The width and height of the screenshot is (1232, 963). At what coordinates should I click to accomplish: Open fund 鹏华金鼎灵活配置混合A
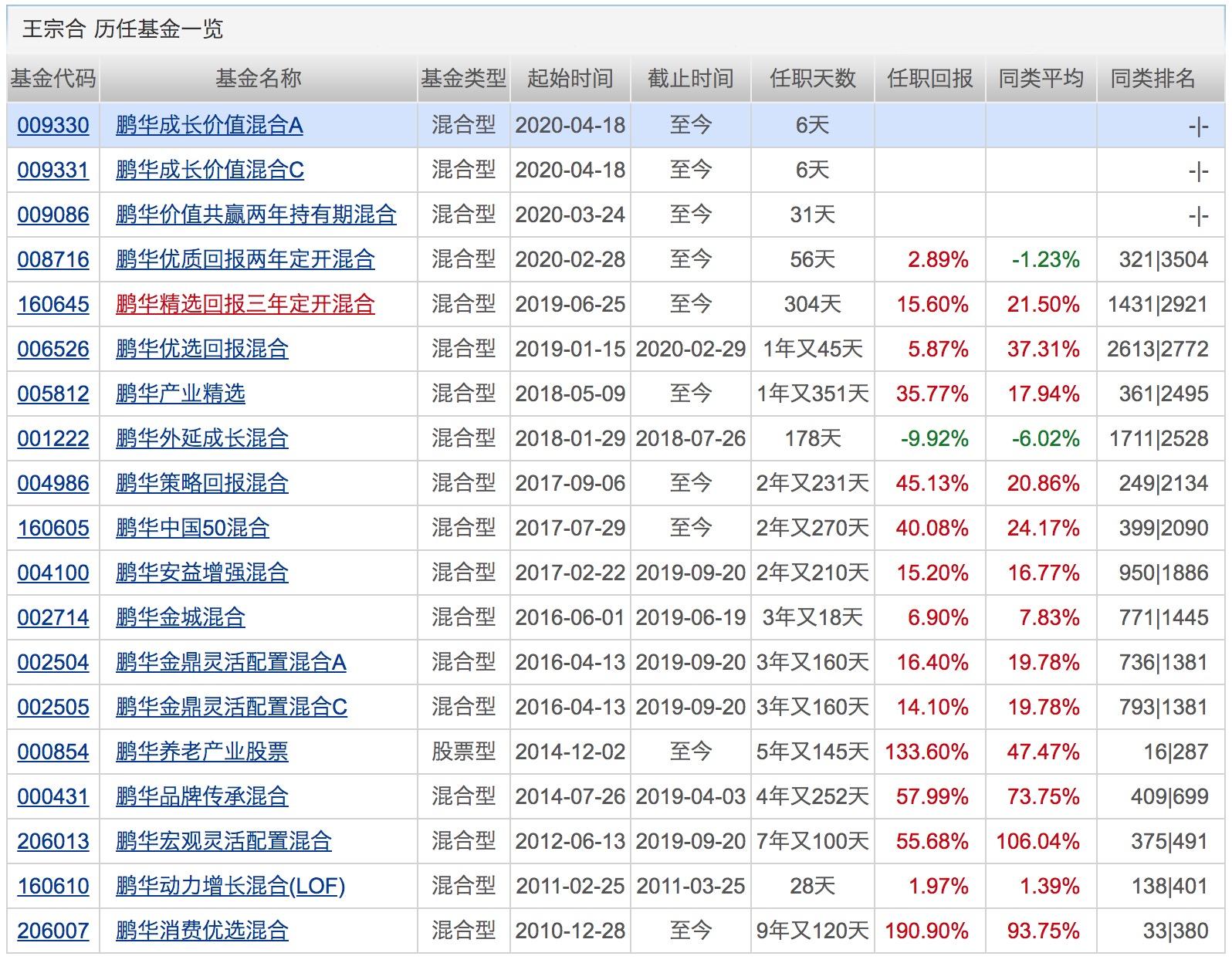[x=231, y=662]
